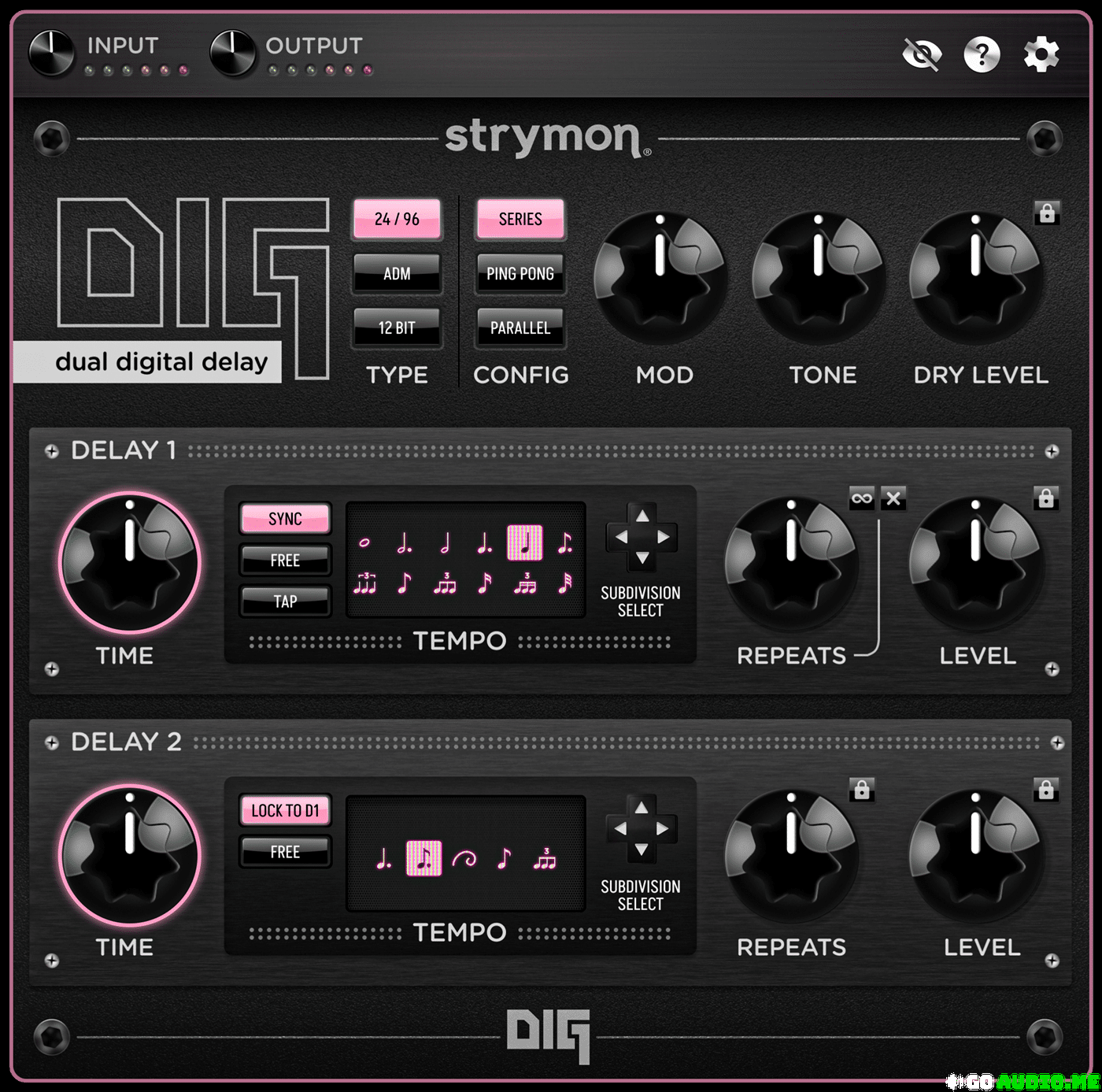Select plain eighth note subdivision in Delay 2
Image resolution: width=1102 pixels, height=1092 pixels.
505,858
